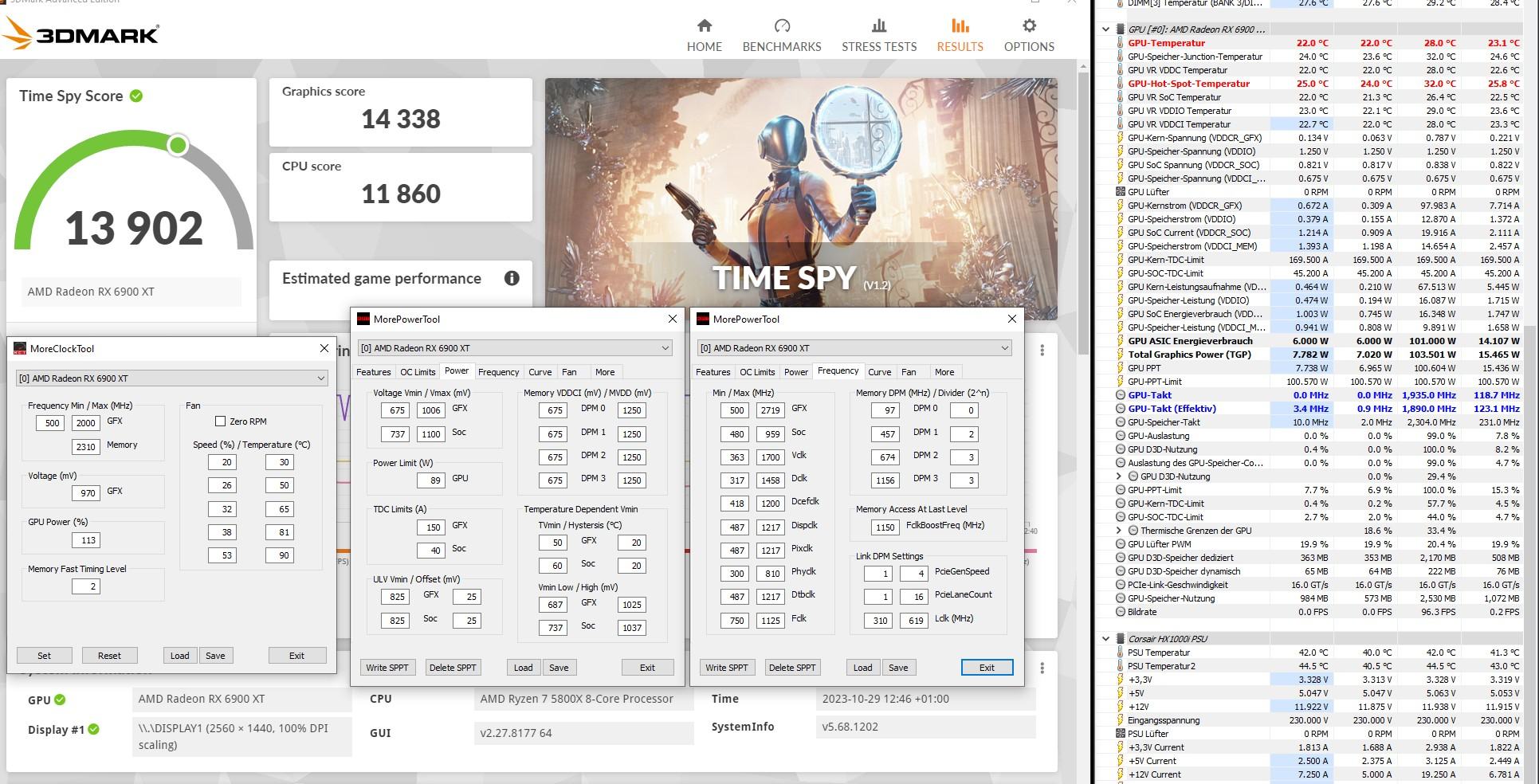Viewport: 1539px width, 784px height.
Task: Click Write SPPT in Power-tab MorePowerTool
Action: pos(387,668)
